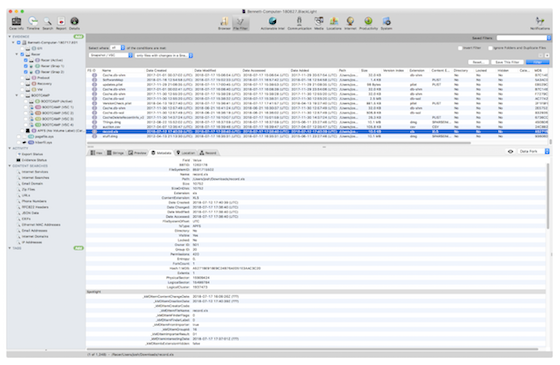Click the Add button in the Tags header
Image resolution: width=560 pixels, height=365 pixels.
[79, 248]
